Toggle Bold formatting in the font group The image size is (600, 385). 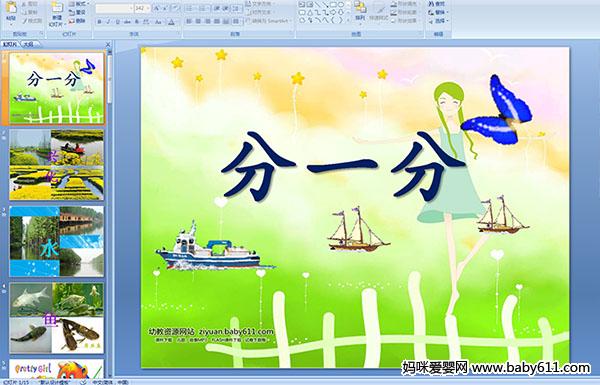pos(99,22)
